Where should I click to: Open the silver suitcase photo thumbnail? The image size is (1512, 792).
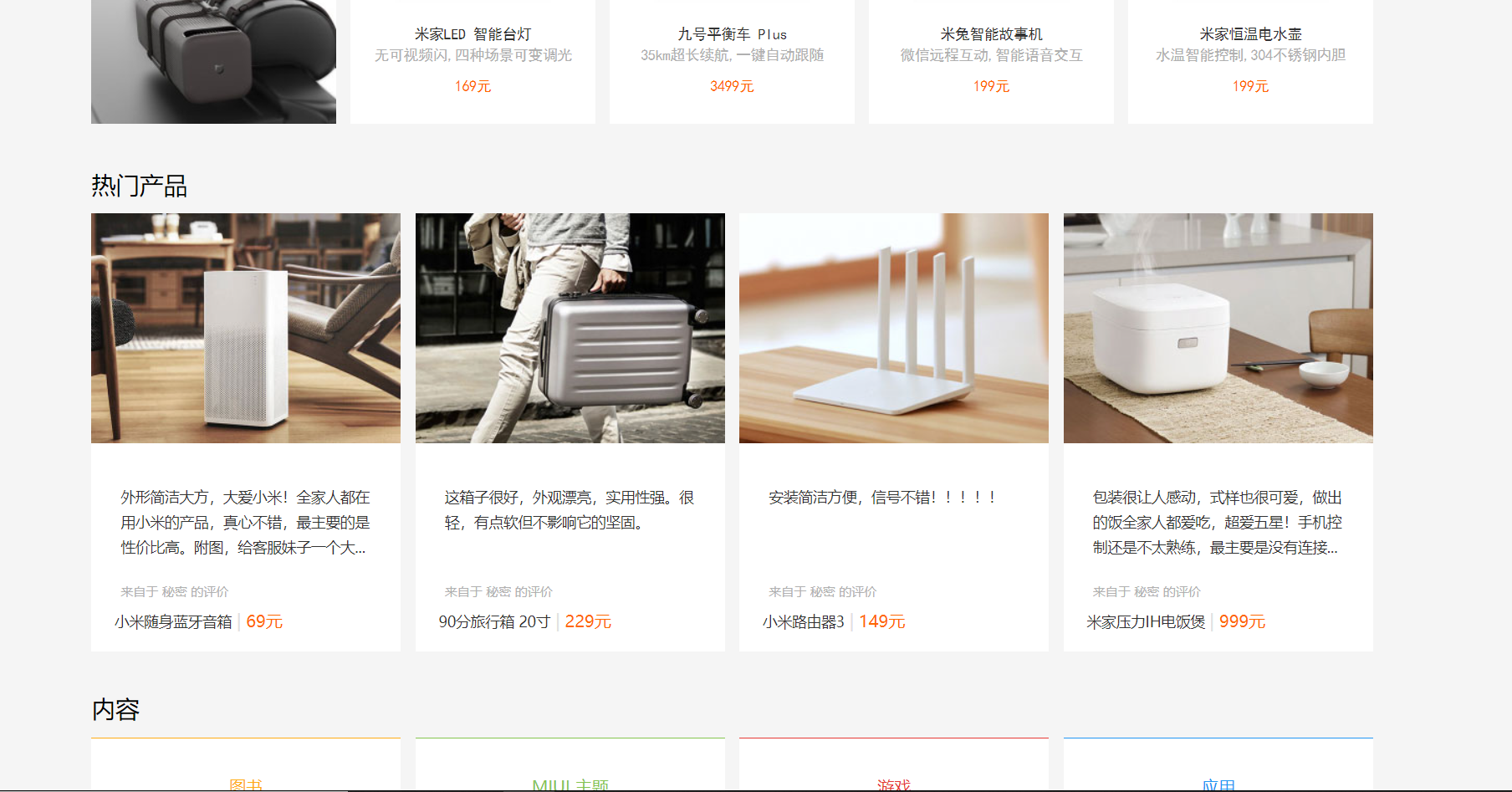pyautogui.click(x=570, y=328)
